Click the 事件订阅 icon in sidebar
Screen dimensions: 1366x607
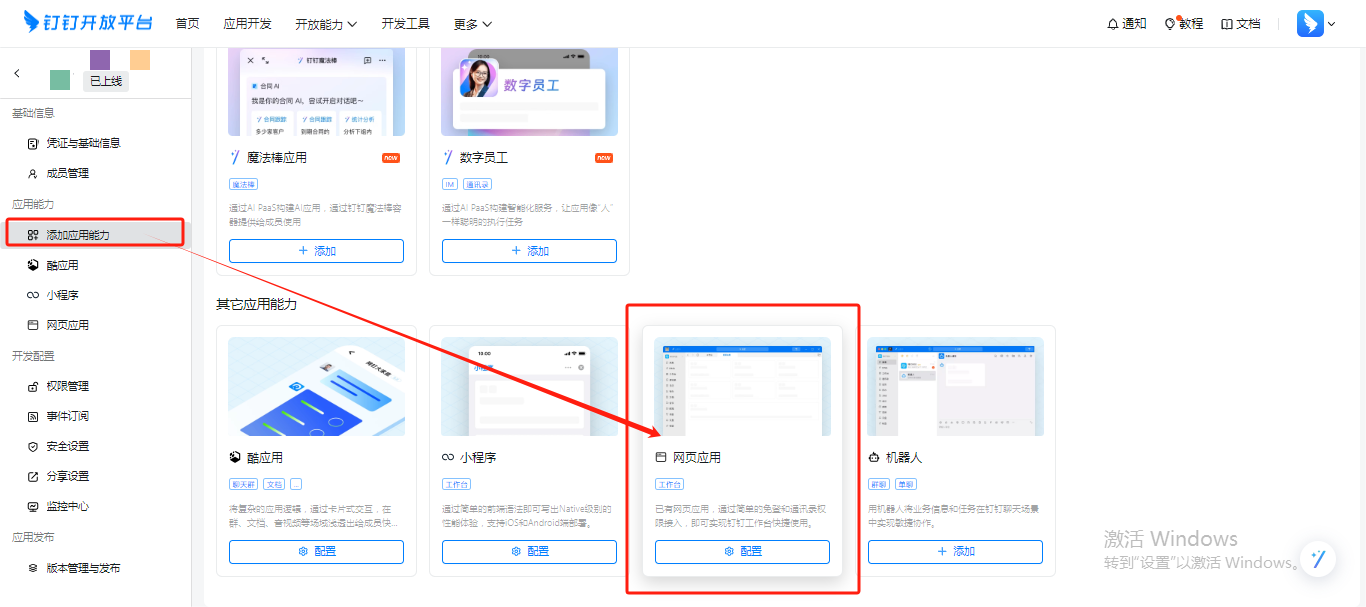click(33, 416)
